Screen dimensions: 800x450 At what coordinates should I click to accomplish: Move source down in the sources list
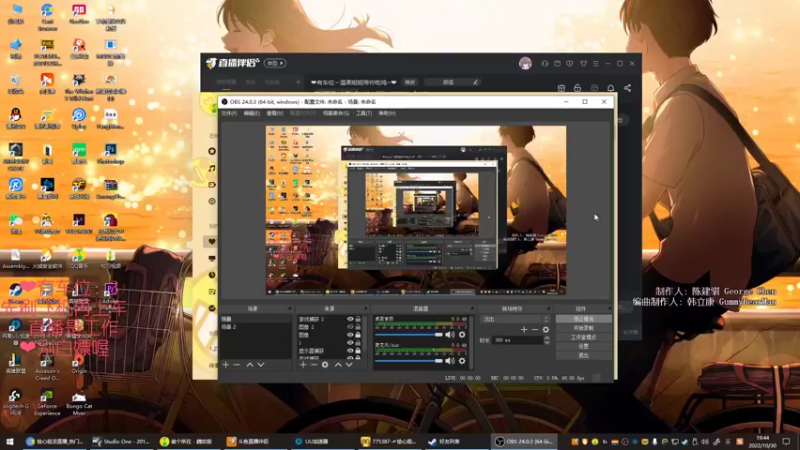(349, 365)
